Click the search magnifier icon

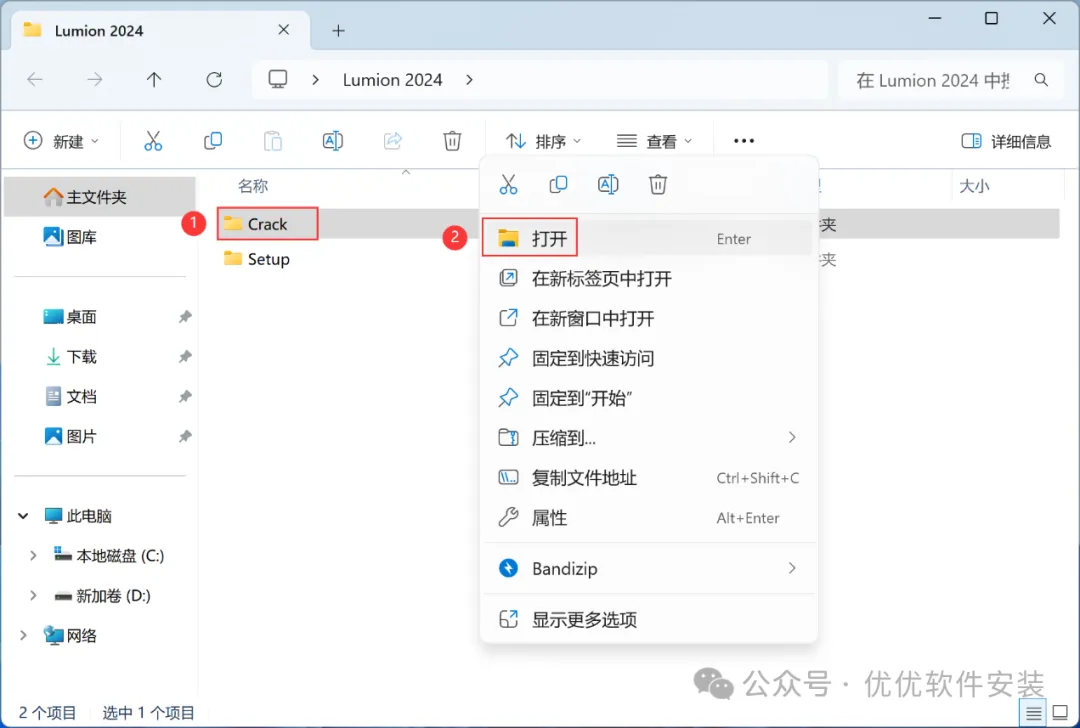[1041, 80]
